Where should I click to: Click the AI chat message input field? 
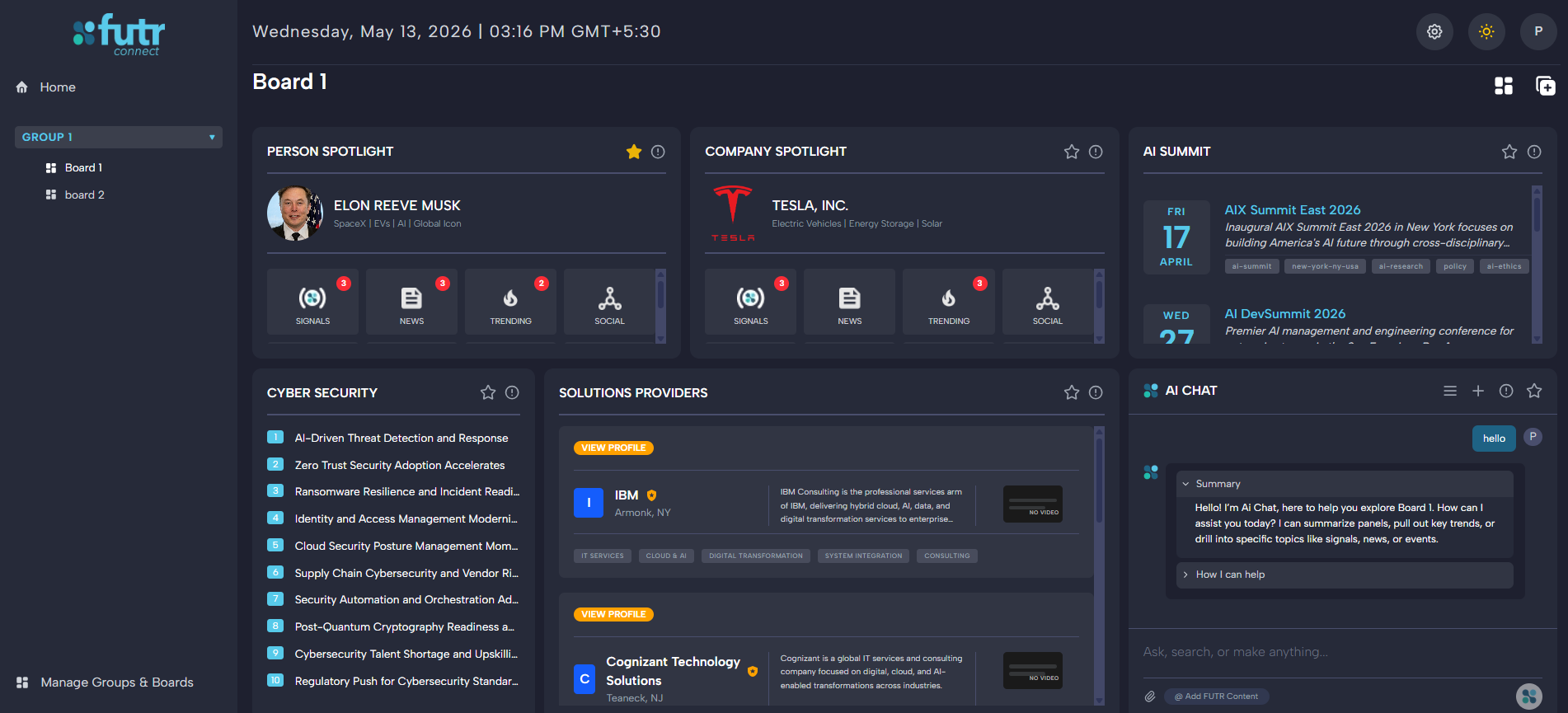point(1342,652)
